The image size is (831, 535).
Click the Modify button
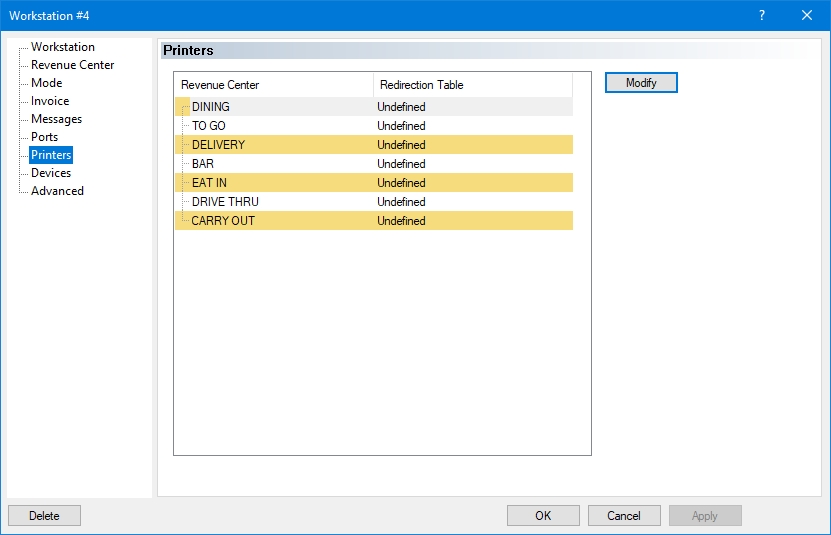tap(641, 83)
